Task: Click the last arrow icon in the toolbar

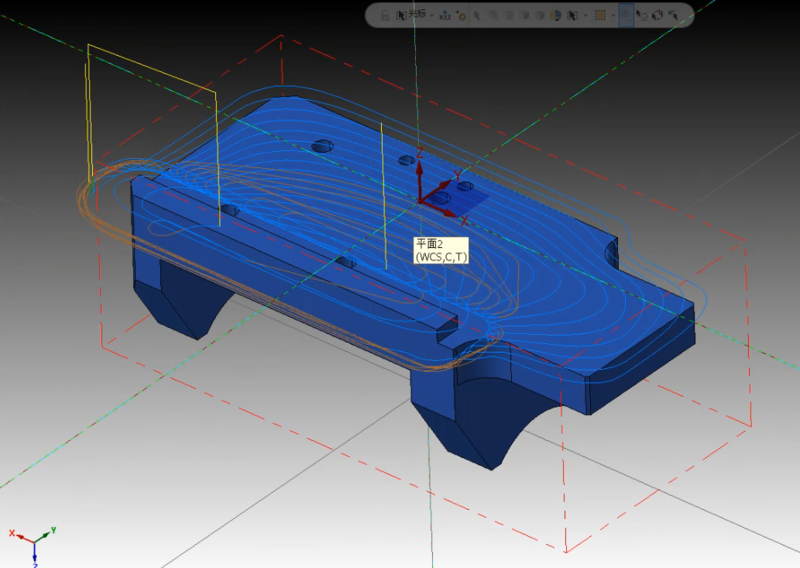Action: point(674,15)
